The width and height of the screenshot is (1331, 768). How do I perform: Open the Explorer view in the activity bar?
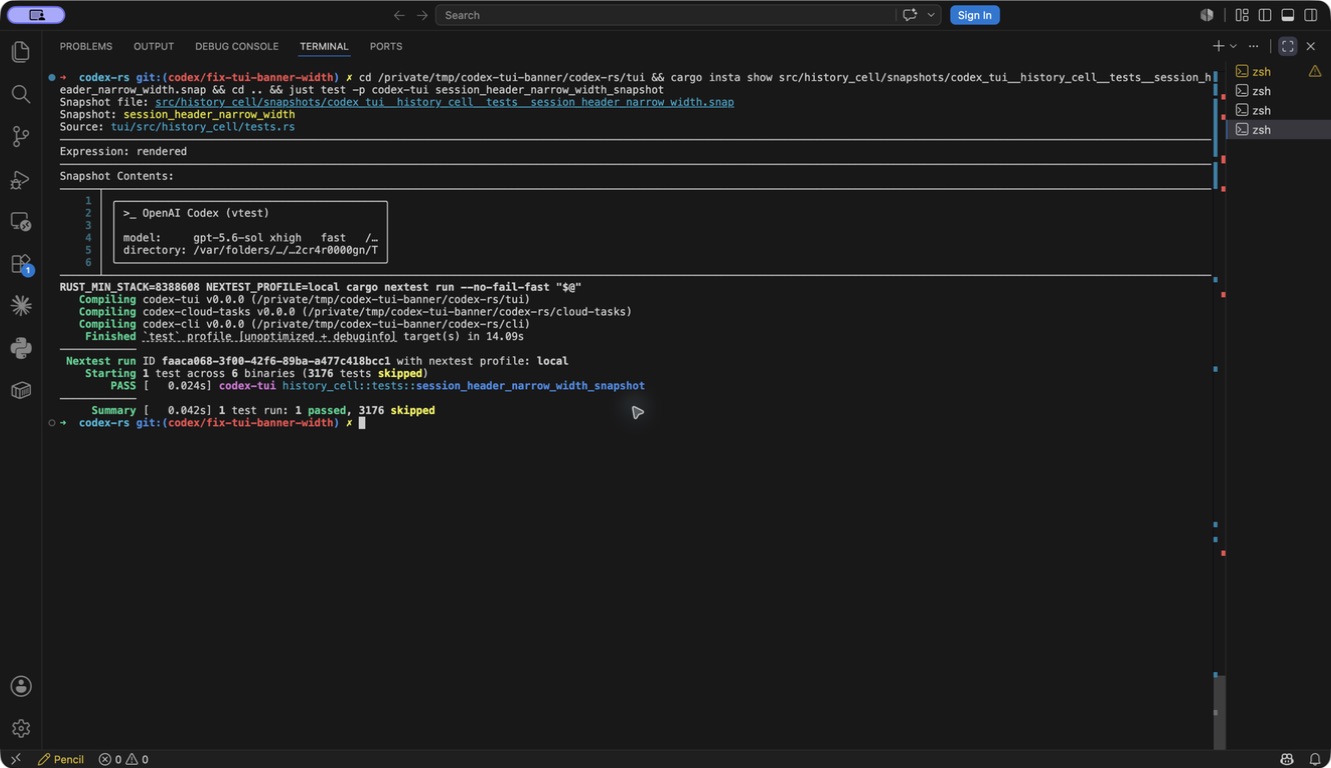pyautogui.click(x=21, y=52)
